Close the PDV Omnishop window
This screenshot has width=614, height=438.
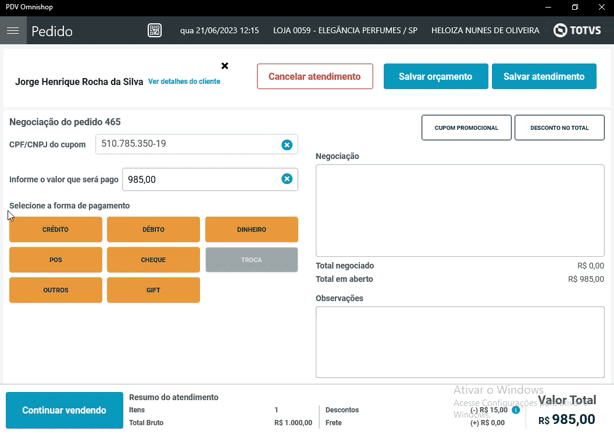pos(601,7)
